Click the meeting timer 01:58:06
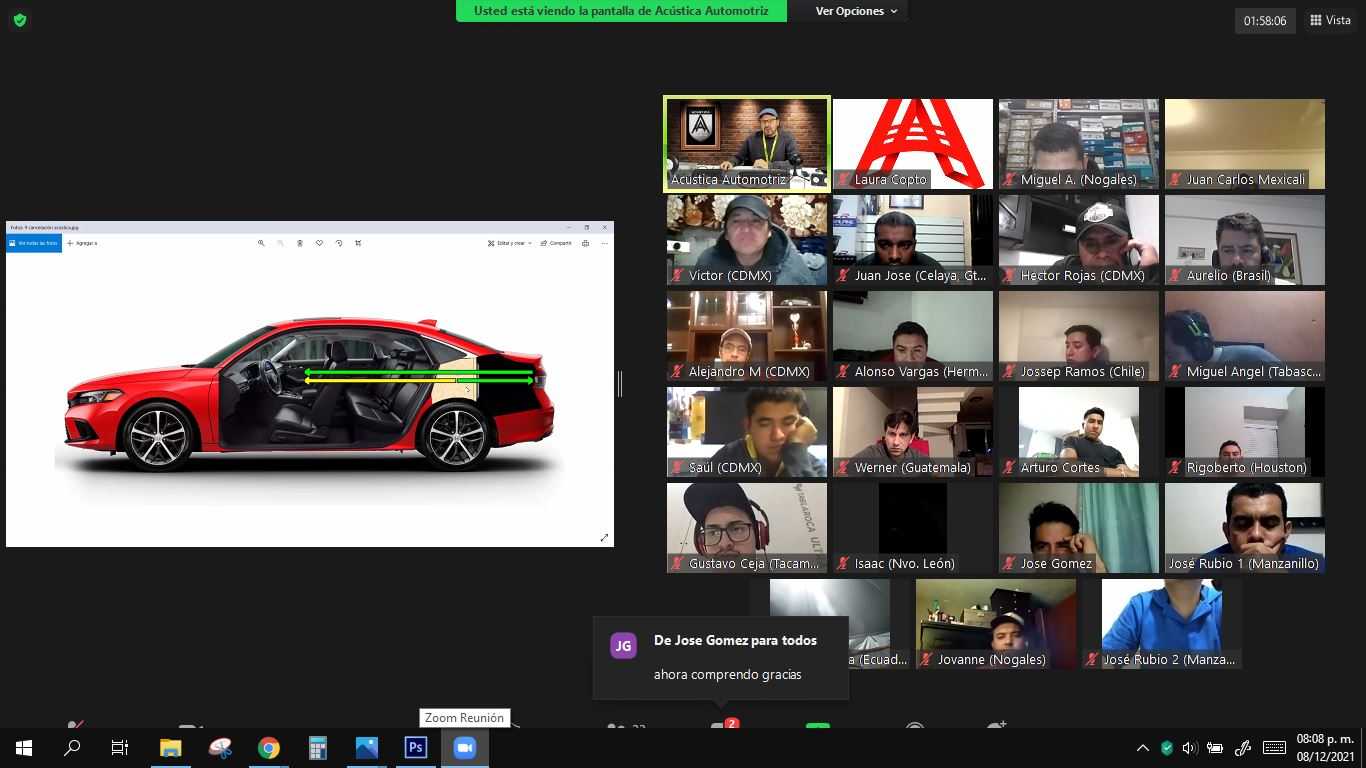1366x768 pixels. click(1265, 20)
